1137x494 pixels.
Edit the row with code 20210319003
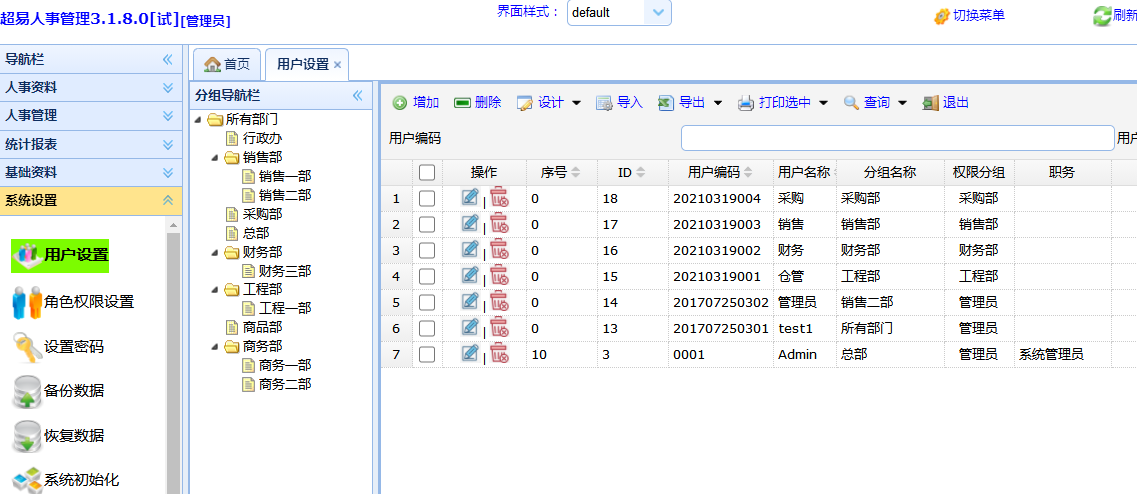(470, 223)
